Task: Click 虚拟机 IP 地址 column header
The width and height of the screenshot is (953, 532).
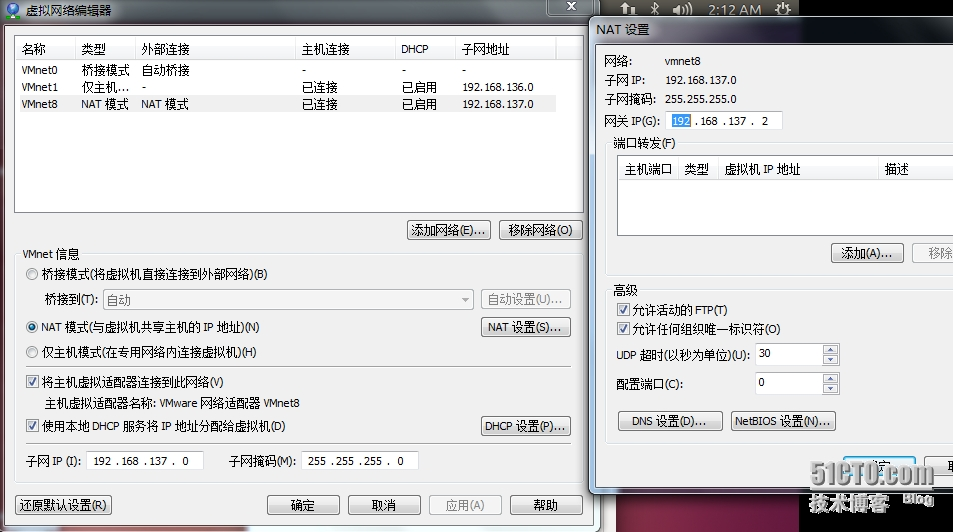Action: tap(799, 170)
